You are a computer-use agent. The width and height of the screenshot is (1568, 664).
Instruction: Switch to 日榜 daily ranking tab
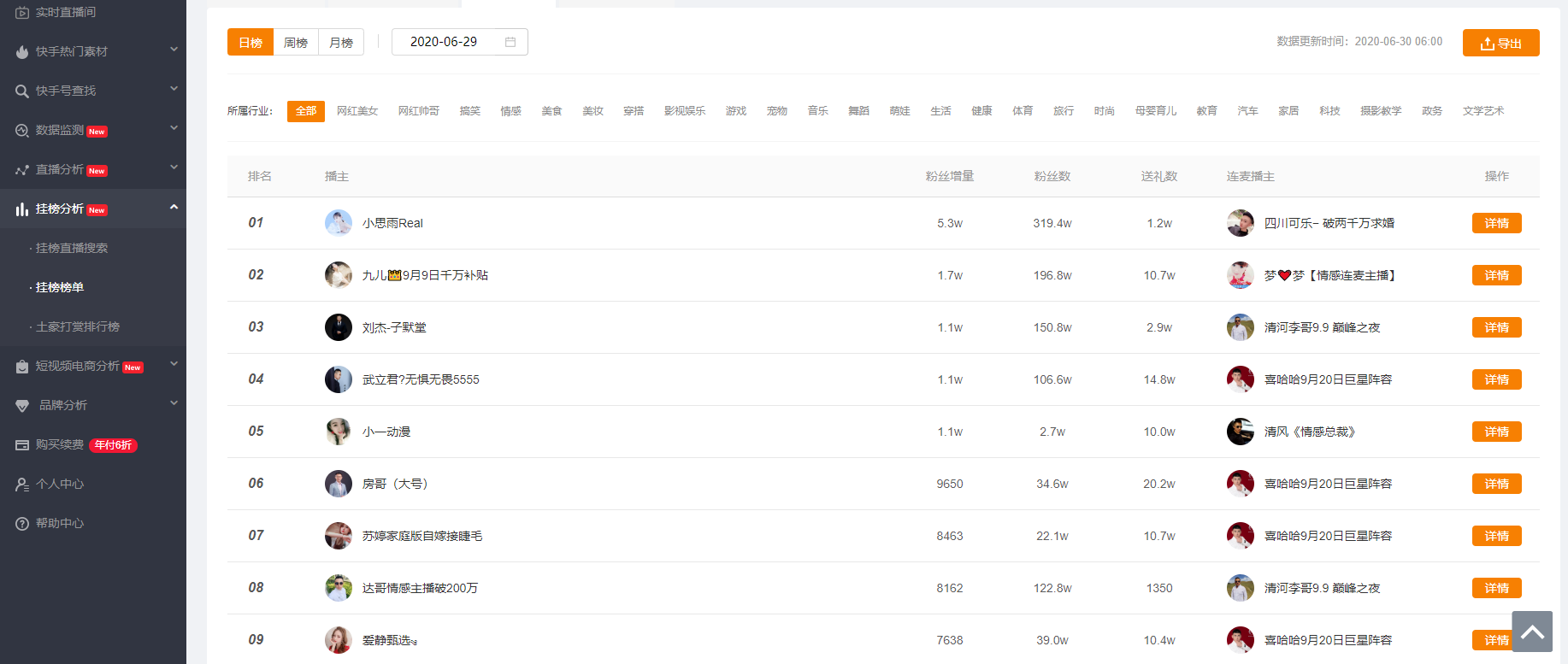tap(251, 42)
